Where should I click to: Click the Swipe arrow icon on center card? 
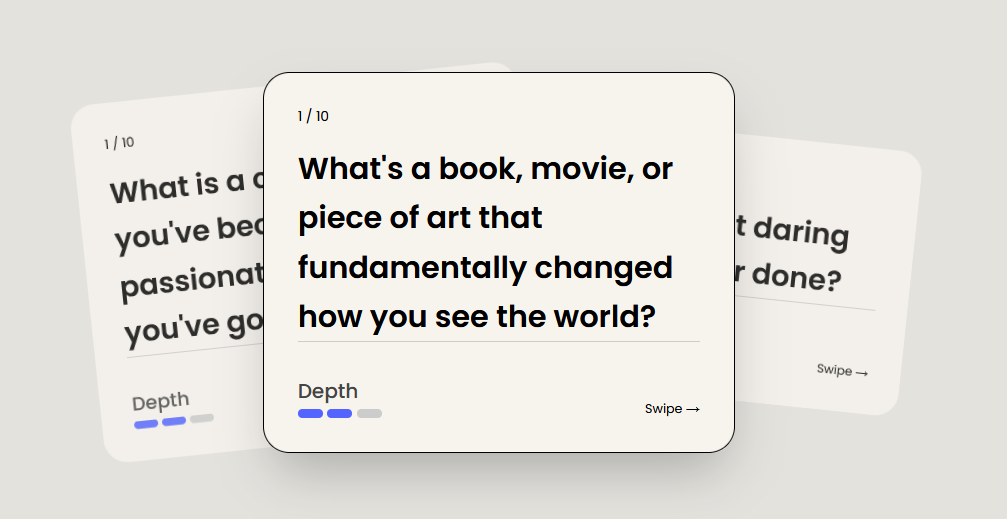692,409
